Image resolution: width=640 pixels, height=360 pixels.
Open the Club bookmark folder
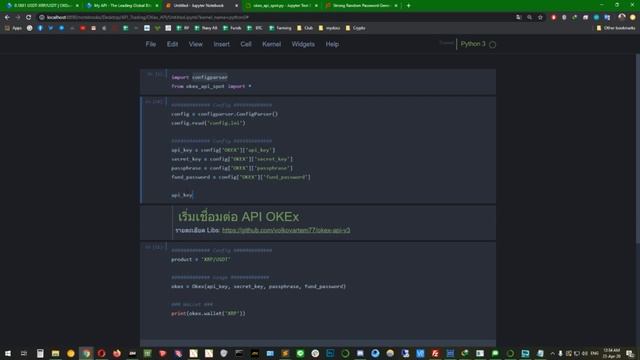[305, 28]
